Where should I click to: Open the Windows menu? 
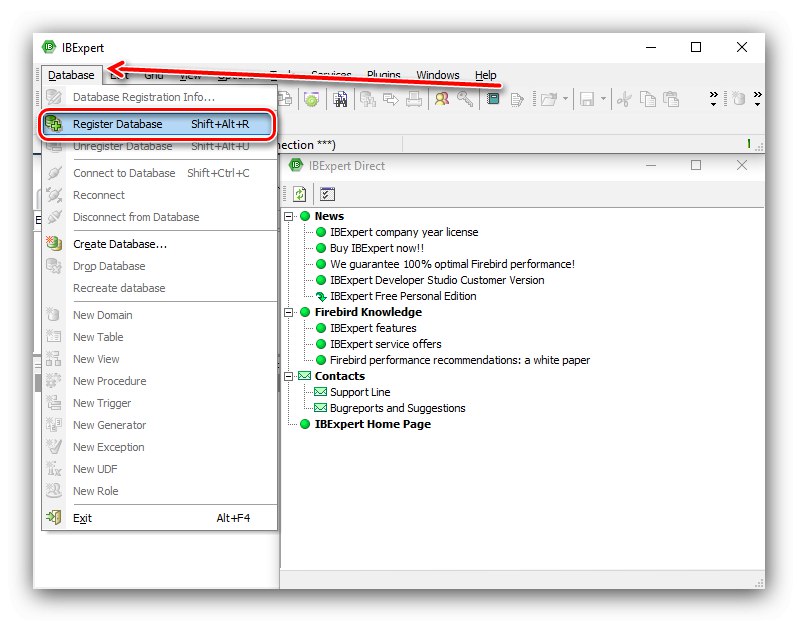[x=438, y=75]
